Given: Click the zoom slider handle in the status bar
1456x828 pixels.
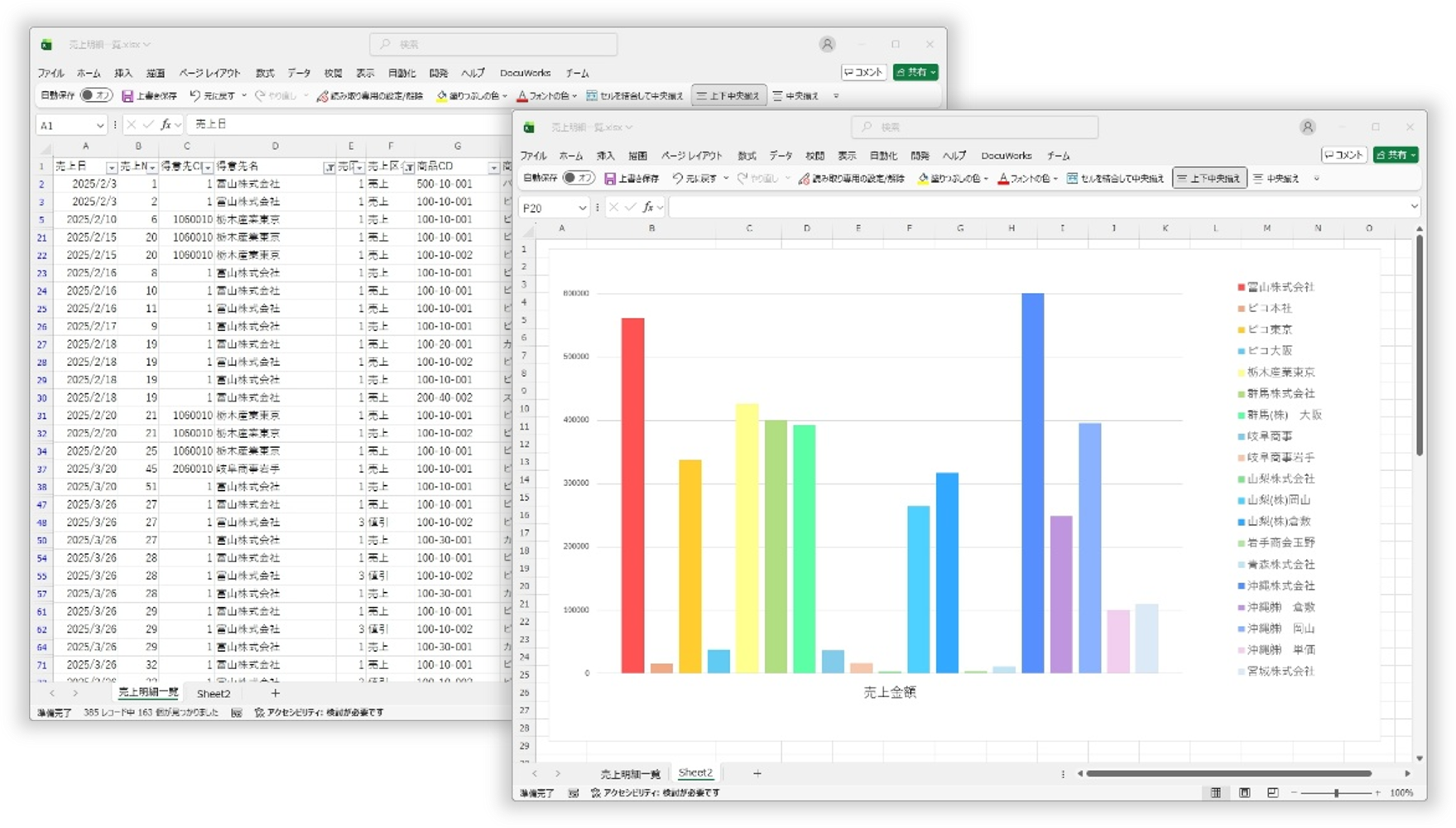Looking at the screenshot, I should 1336,793.
